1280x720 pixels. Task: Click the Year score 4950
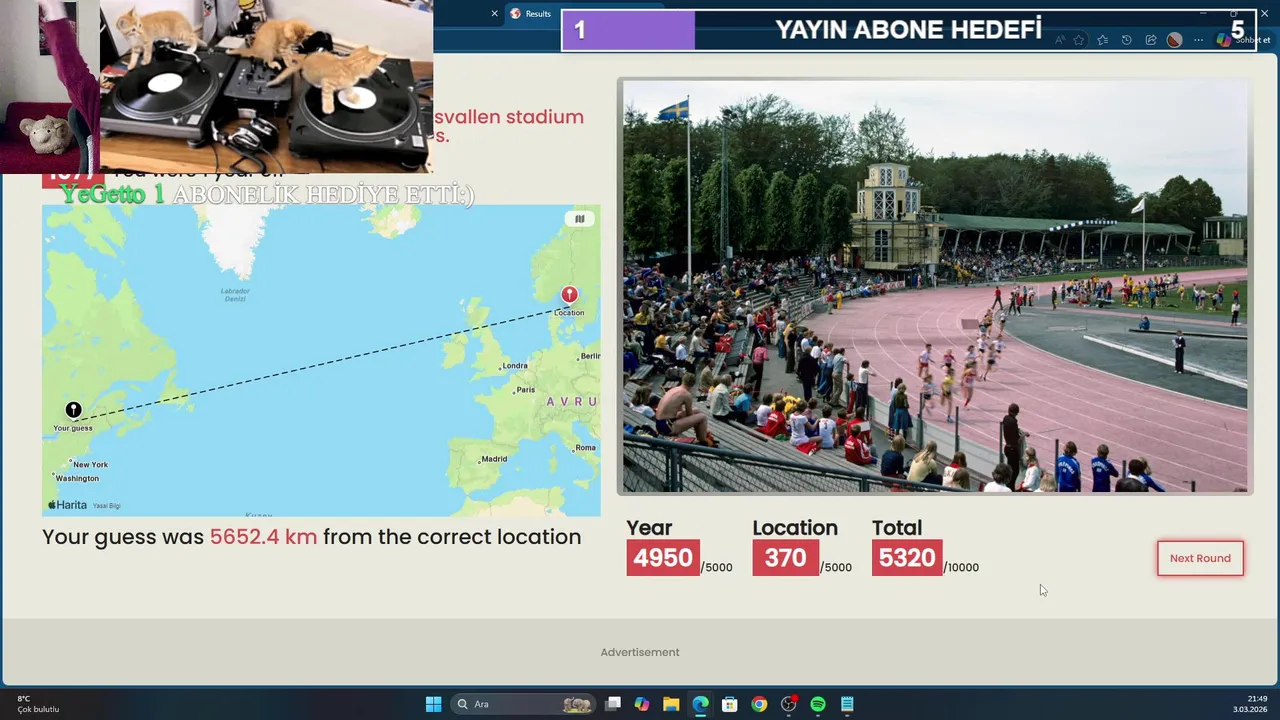pos(663,558)
